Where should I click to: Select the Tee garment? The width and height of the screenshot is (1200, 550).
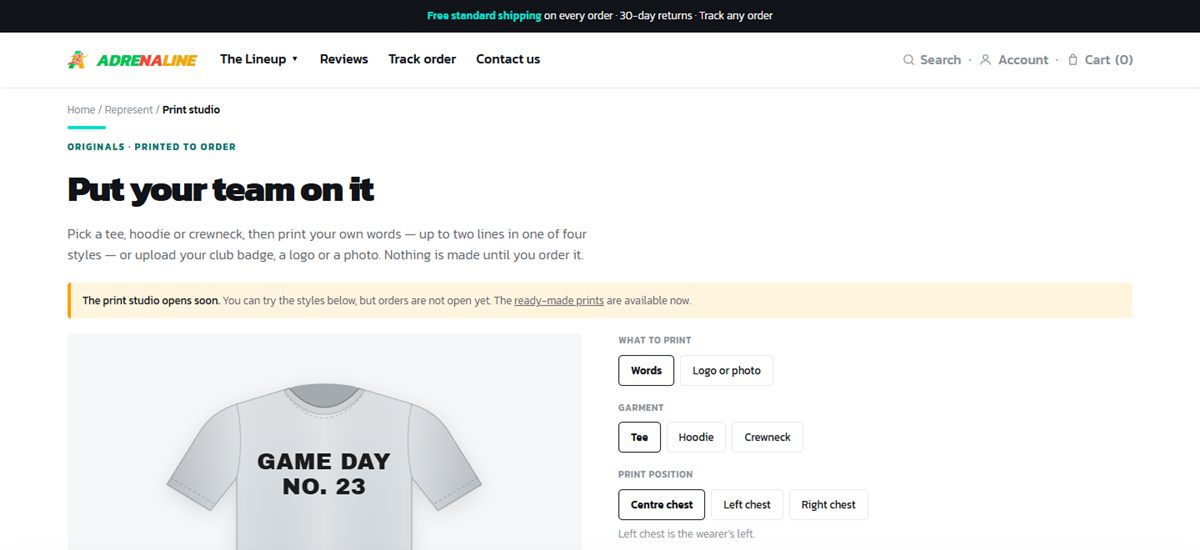[x=640, y=437]
